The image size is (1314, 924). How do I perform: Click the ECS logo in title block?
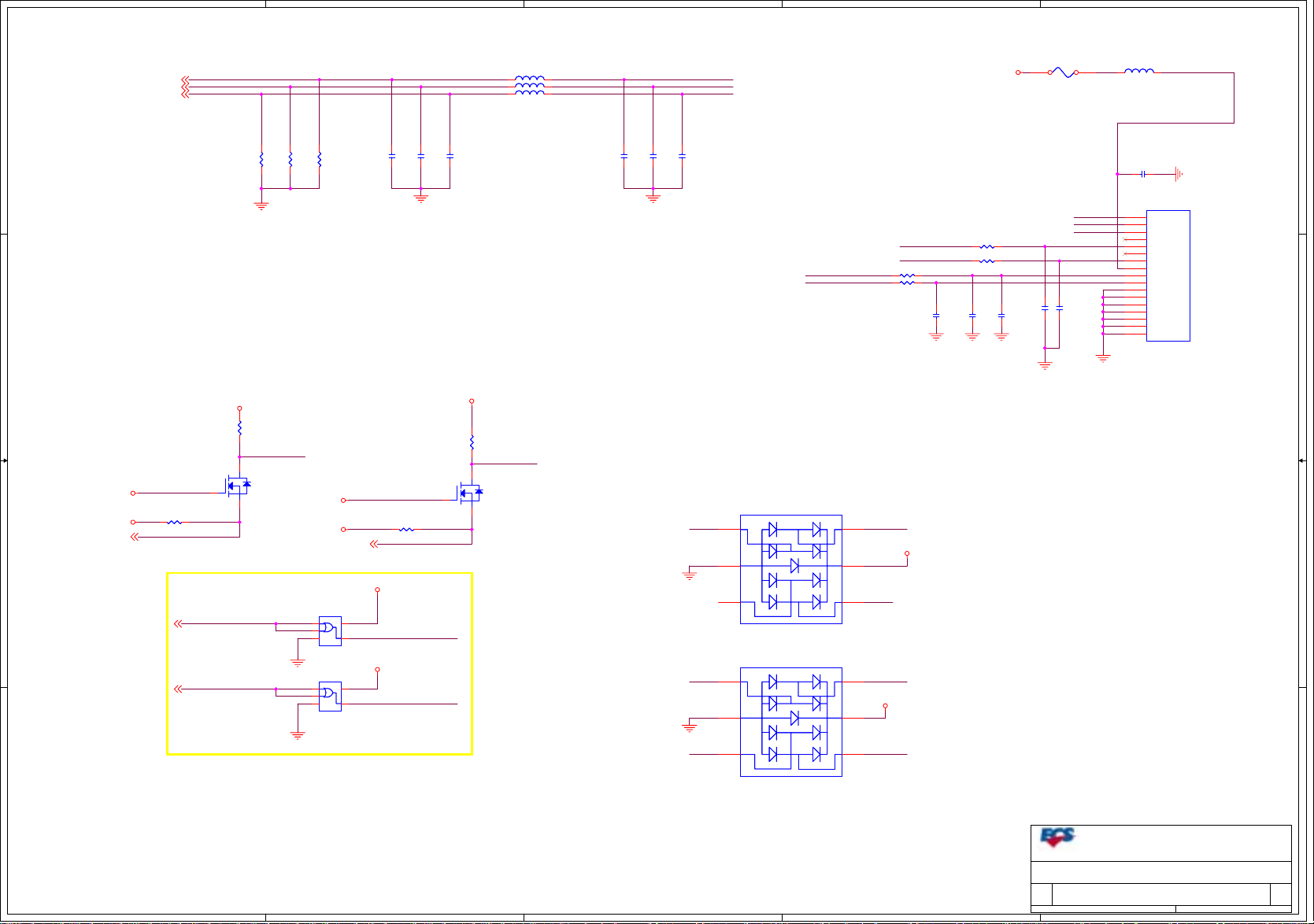click(x=1057, y=837)
